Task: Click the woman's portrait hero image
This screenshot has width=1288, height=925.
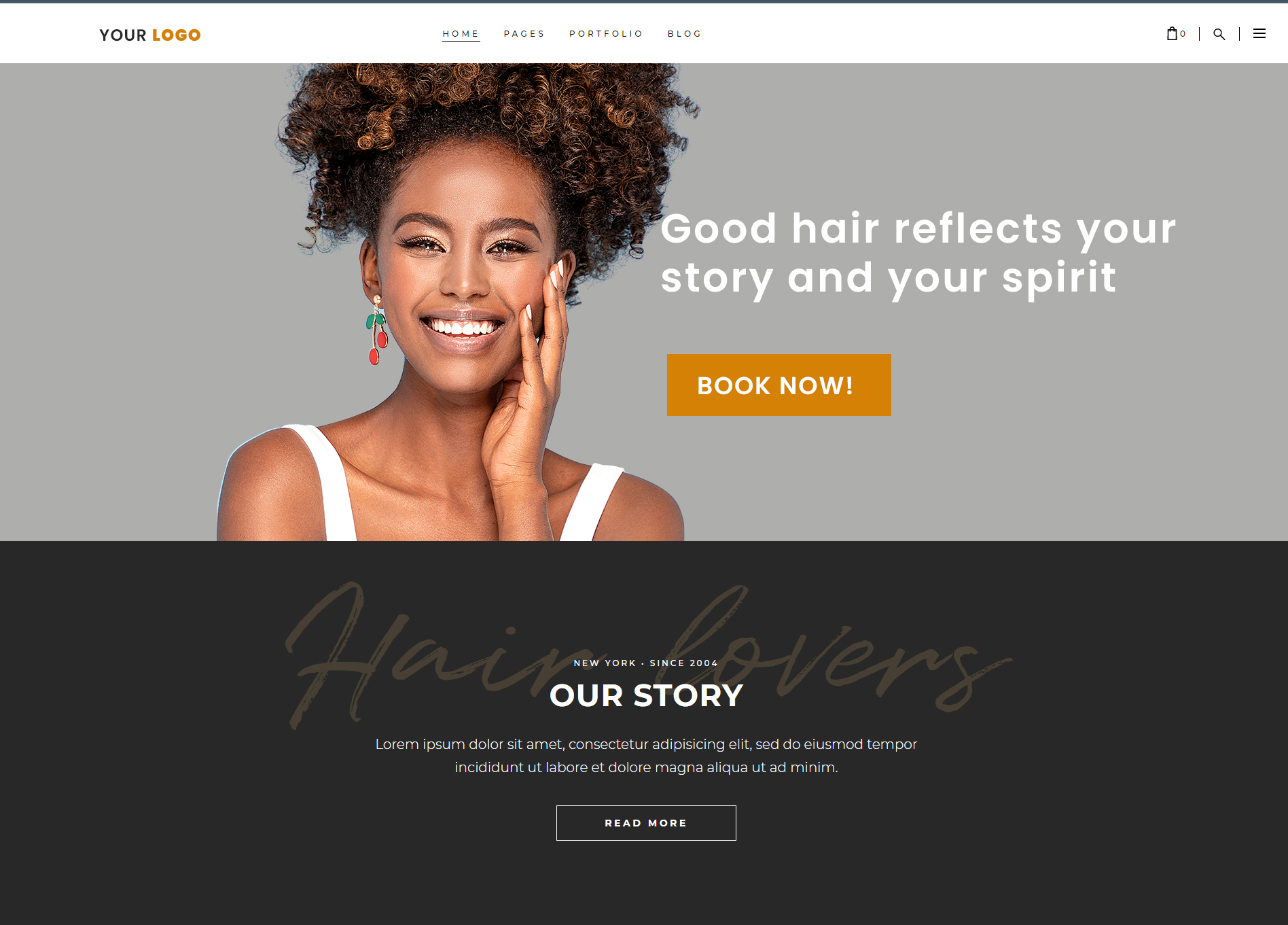Action: (455, 302)
